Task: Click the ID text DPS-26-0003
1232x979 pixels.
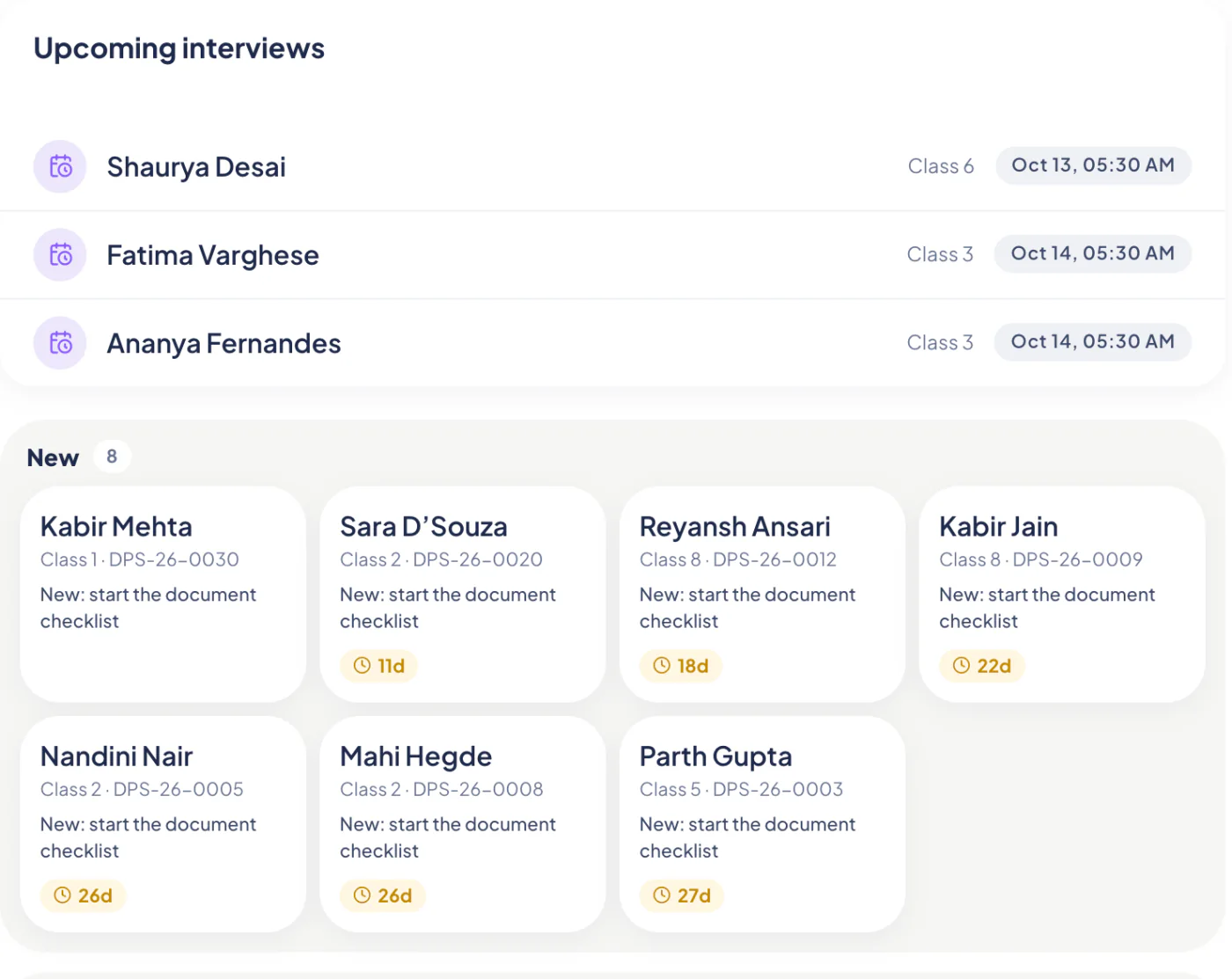Action: point(778,789)
